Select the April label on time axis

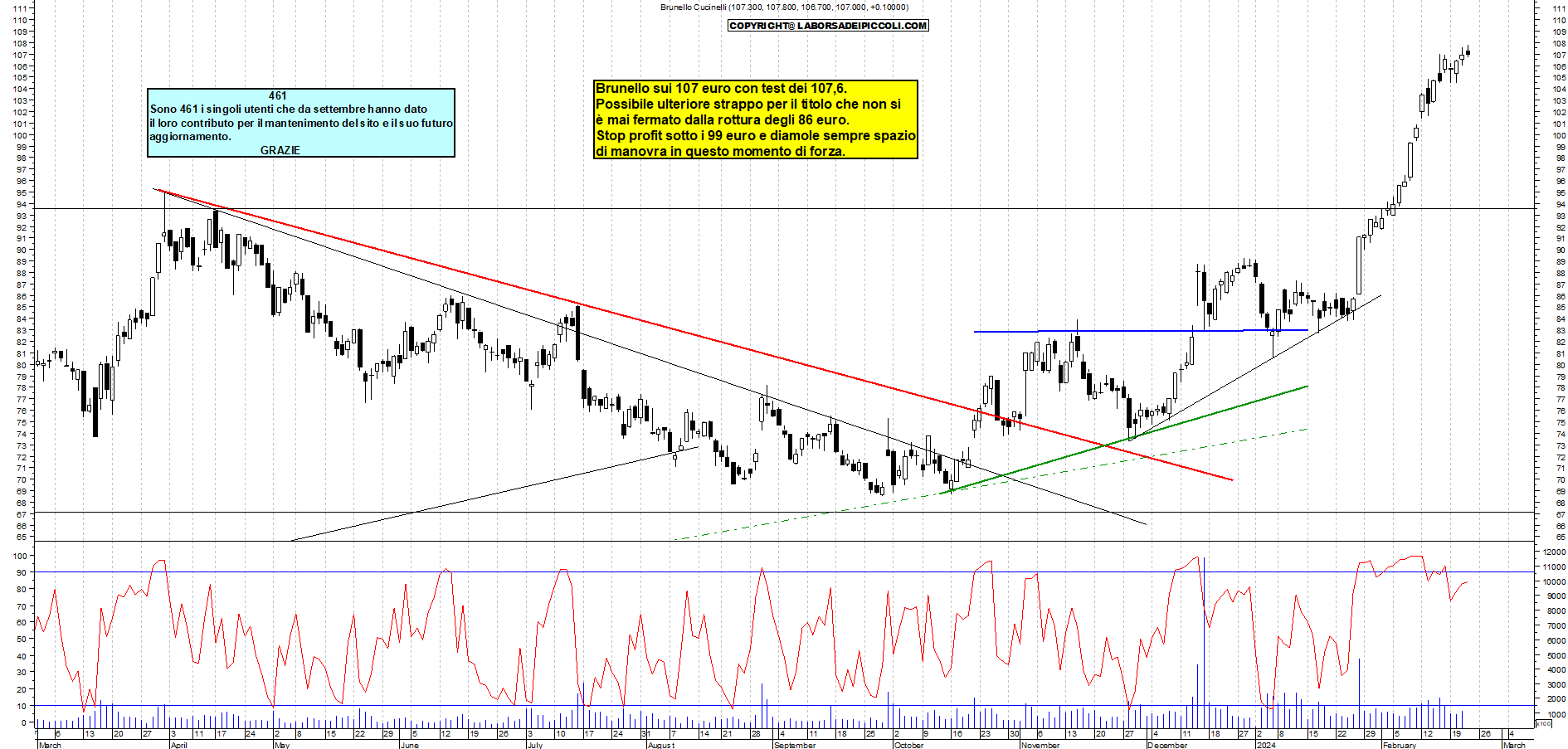pyautogui.click(x=178, y=745)
